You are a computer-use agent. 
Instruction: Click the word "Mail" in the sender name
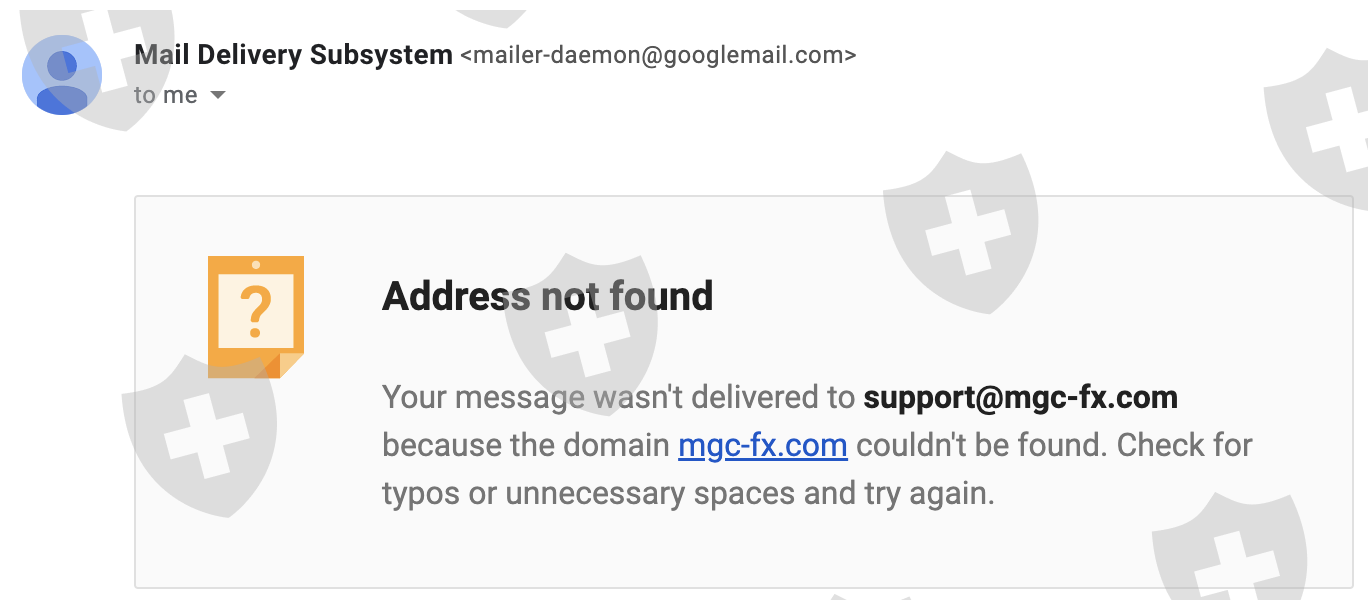pos(160,55)
